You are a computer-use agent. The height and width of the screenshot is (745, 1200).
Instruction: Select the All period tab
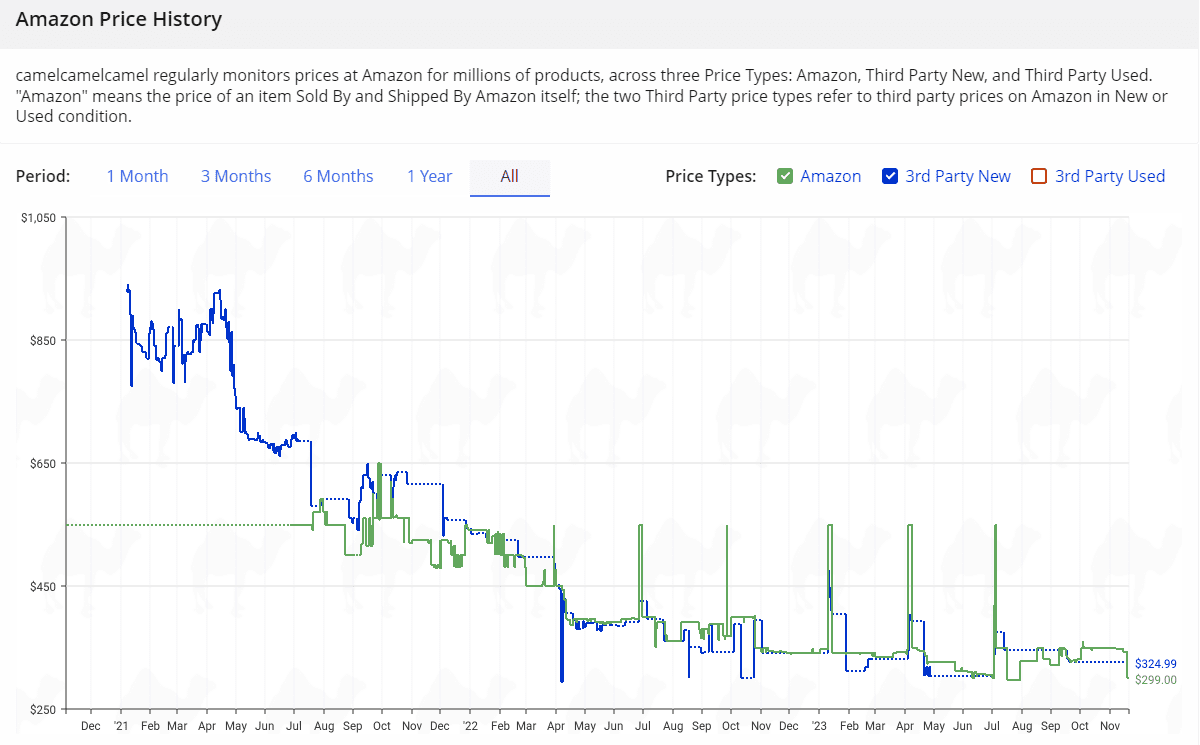[x=509, y=177]
